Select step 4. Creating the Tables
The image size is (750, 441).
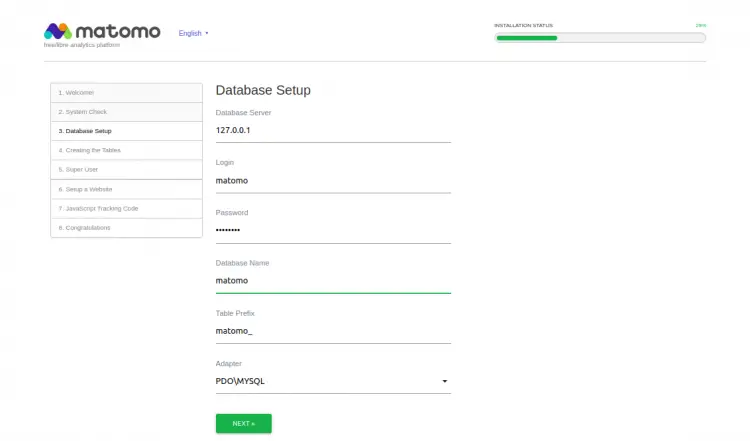click(126, 150)
